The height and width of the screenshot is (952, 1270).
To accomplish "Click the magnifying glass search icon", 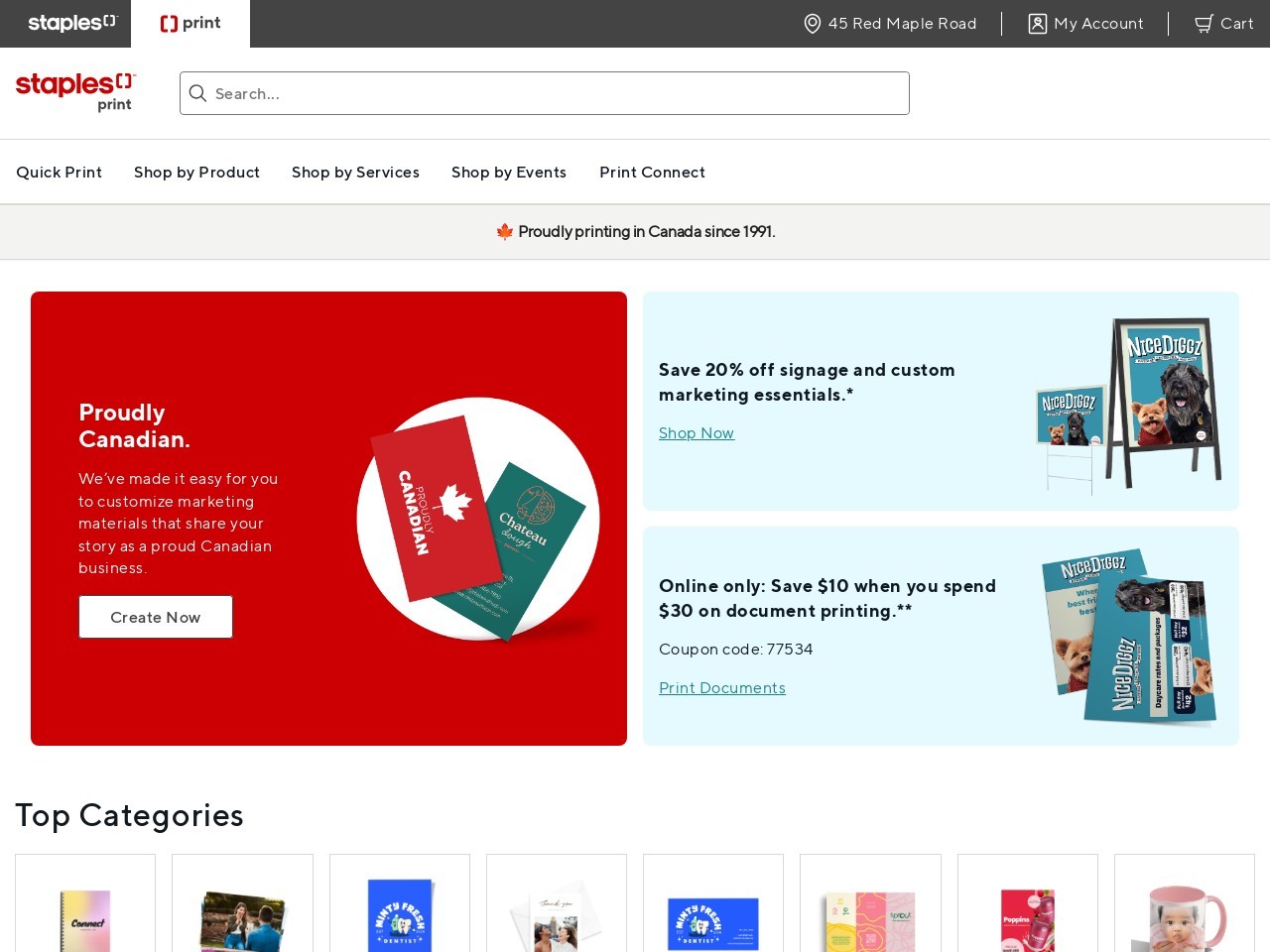I will click(197, 93).
